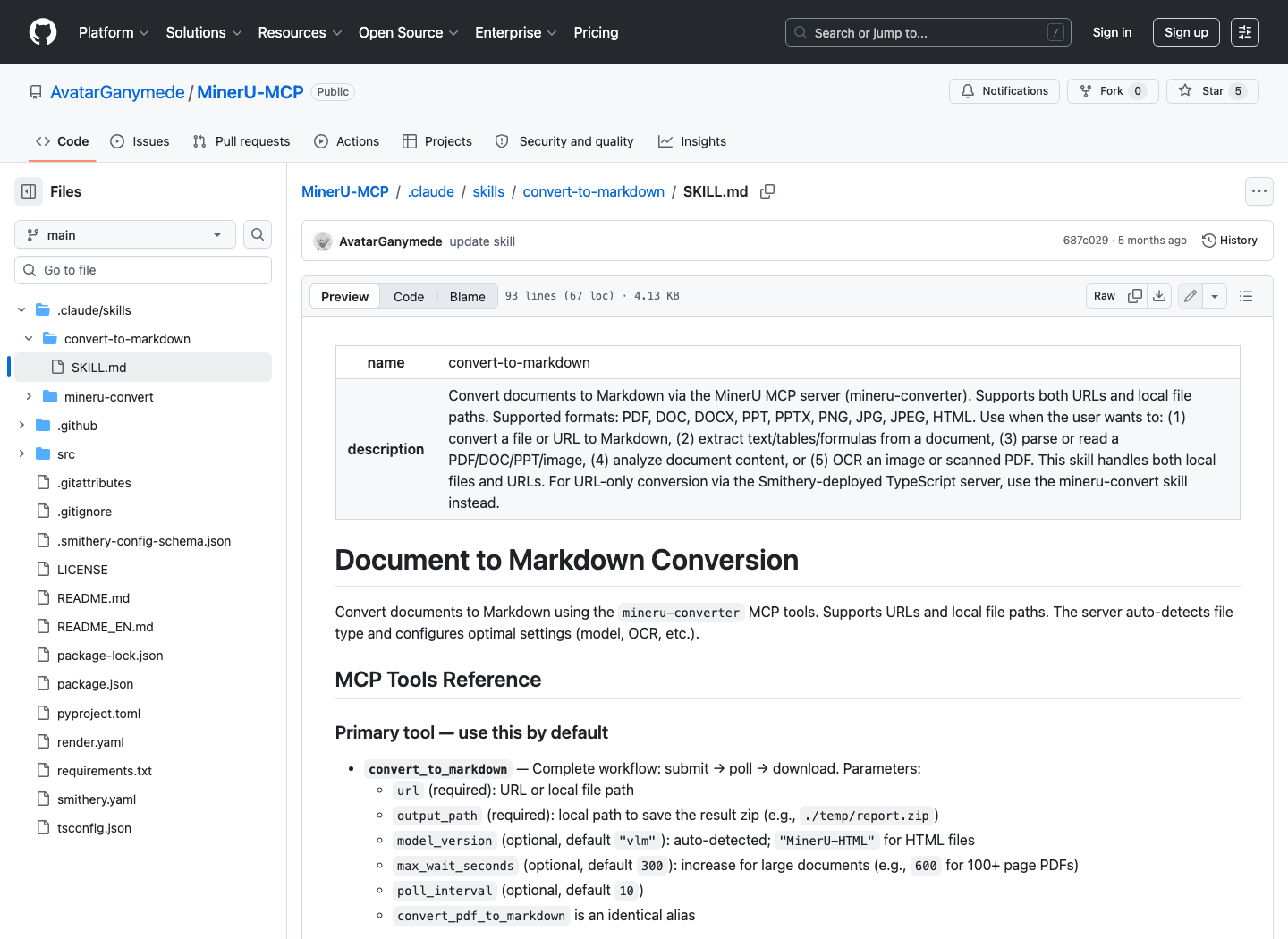1288x939 pixels.
Task: Switch to the Preview view
Action: tap(344, 297)
